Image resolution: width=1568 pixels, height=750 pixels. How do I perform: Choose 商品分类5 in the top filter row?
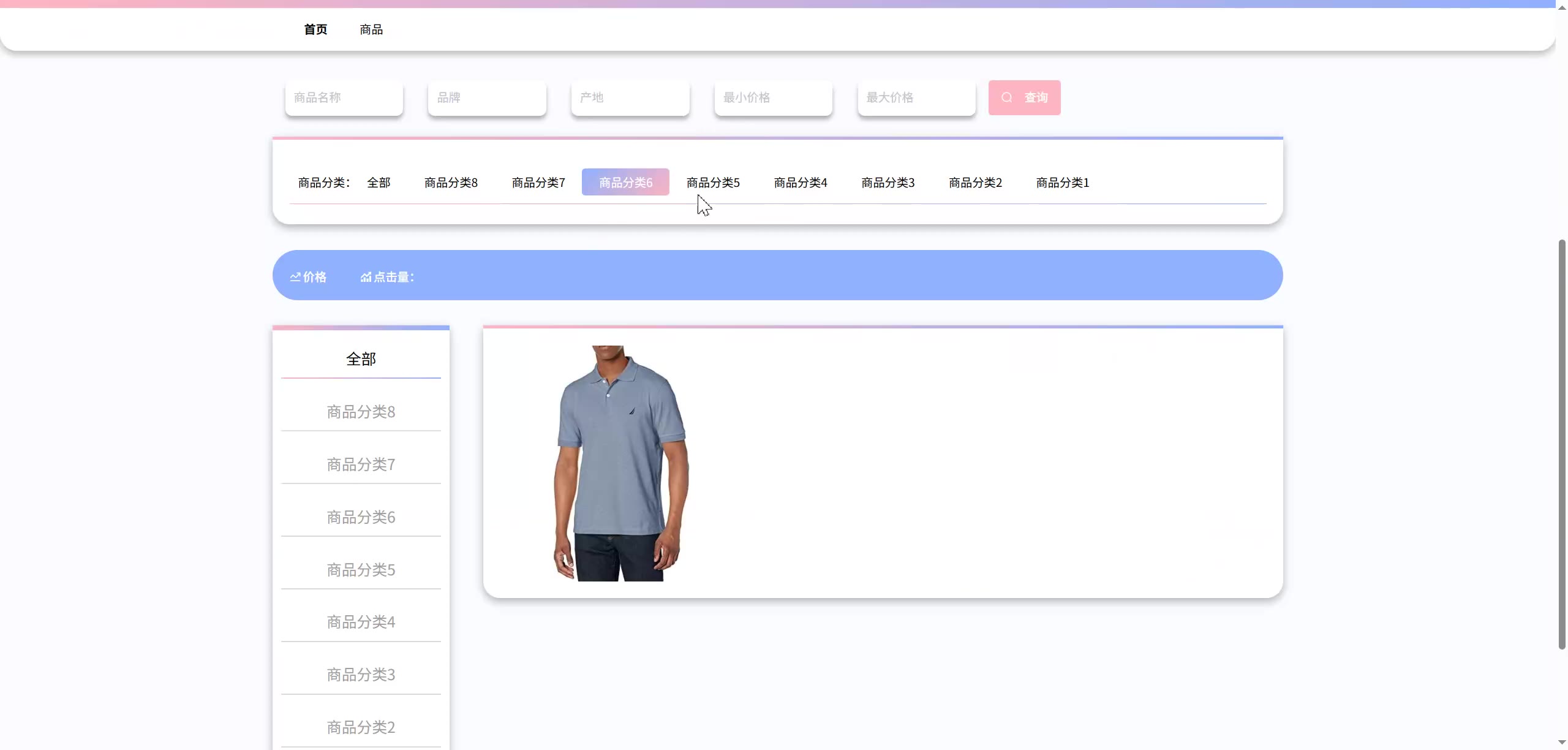click(713, 183)
